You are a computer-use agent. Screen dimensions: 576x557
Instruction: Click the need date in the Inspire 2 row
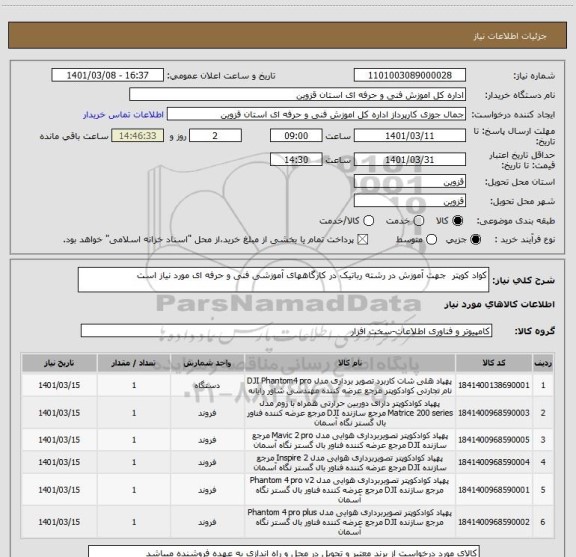59,462
